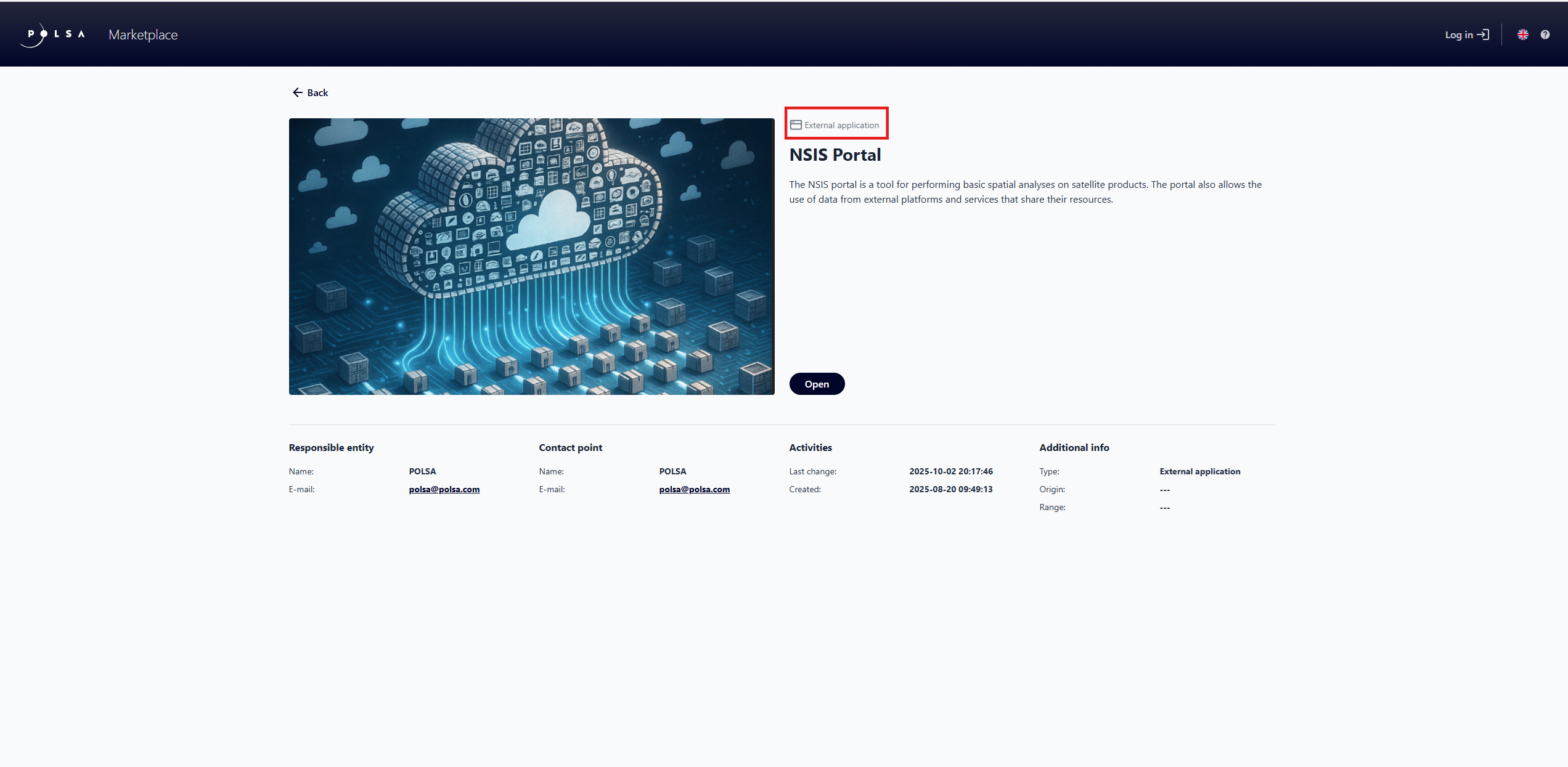Click the Created date value
This screenshot has height=767, width=1568.
(x=950, y=489)
